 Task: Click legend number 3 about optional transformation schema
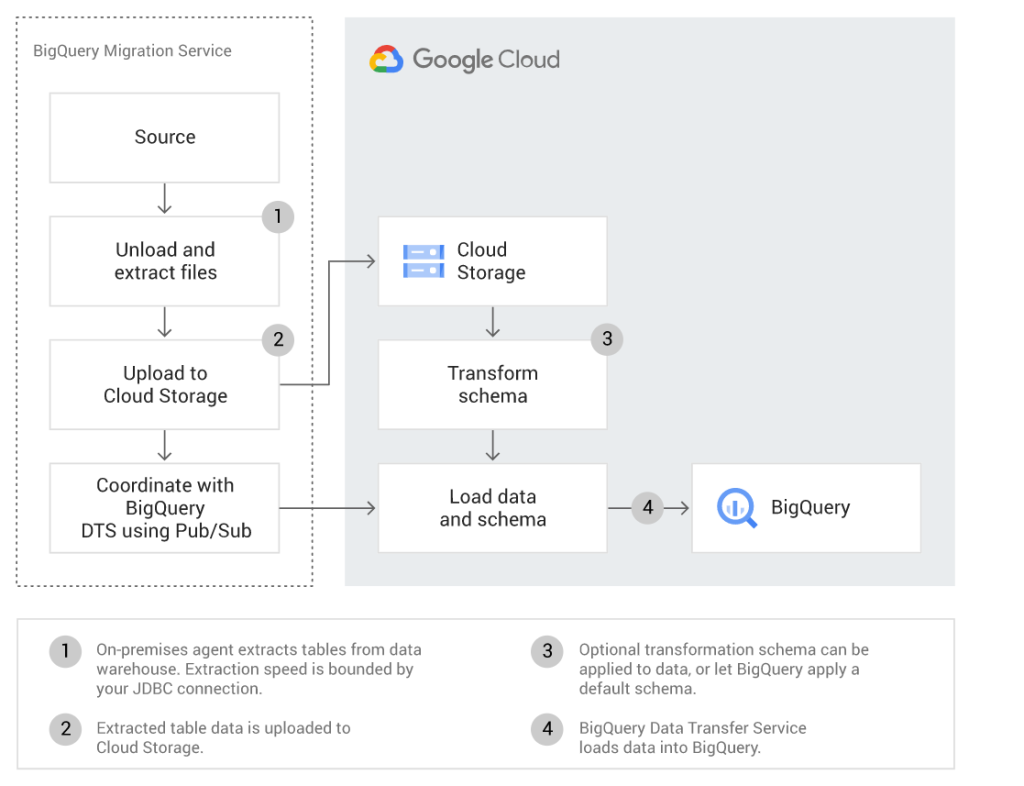point(546,651)
